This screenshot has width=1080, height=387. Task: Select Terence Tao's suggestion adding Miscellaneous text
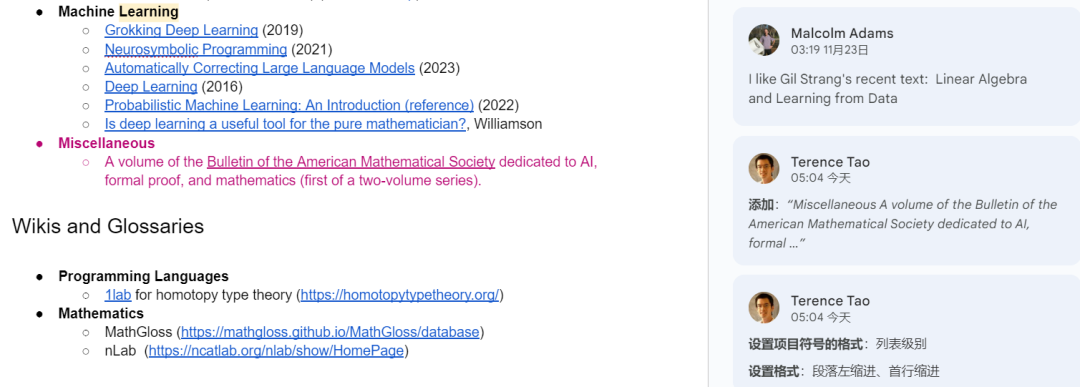[906, 200]
